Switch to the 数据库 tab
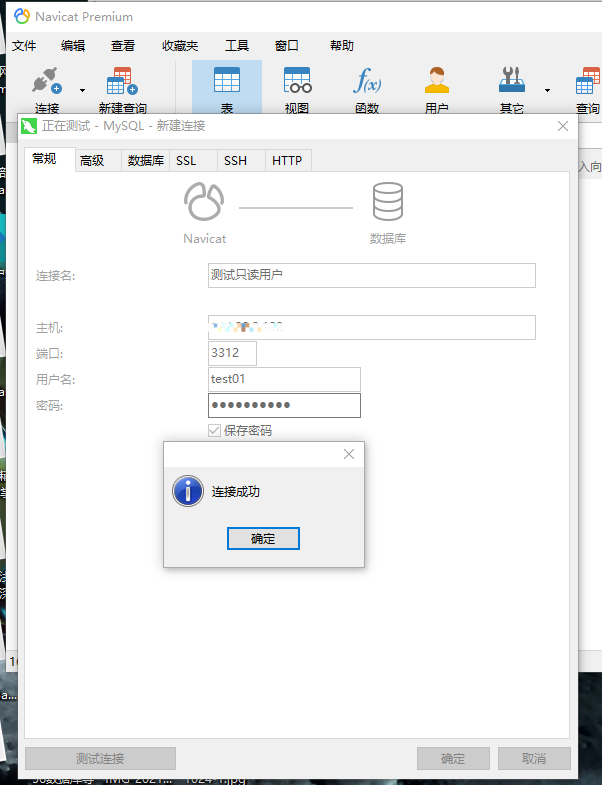 click(146, 161)
